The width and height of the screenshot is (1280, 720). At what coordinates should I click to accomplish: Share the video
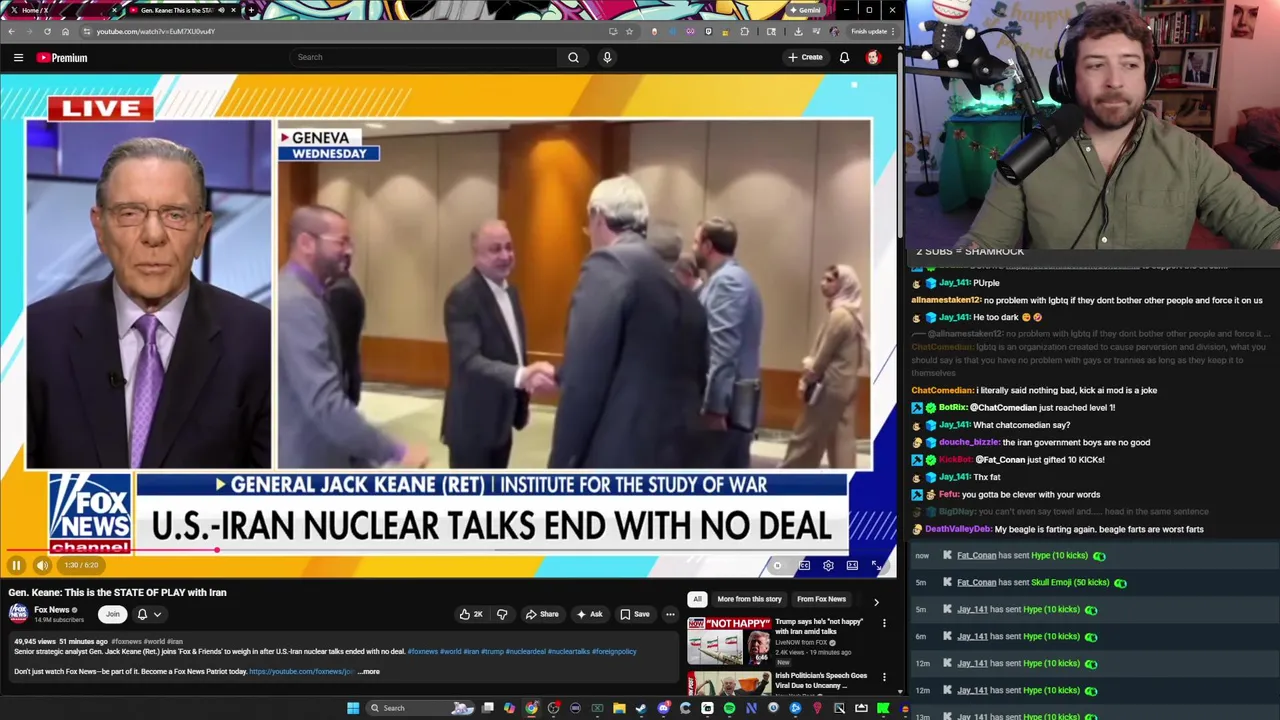[542, 614]
